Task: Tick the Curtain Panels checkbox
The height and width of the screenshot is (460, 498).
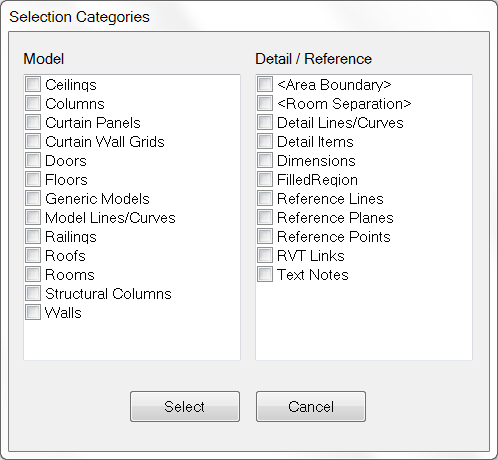Action: 33,122
